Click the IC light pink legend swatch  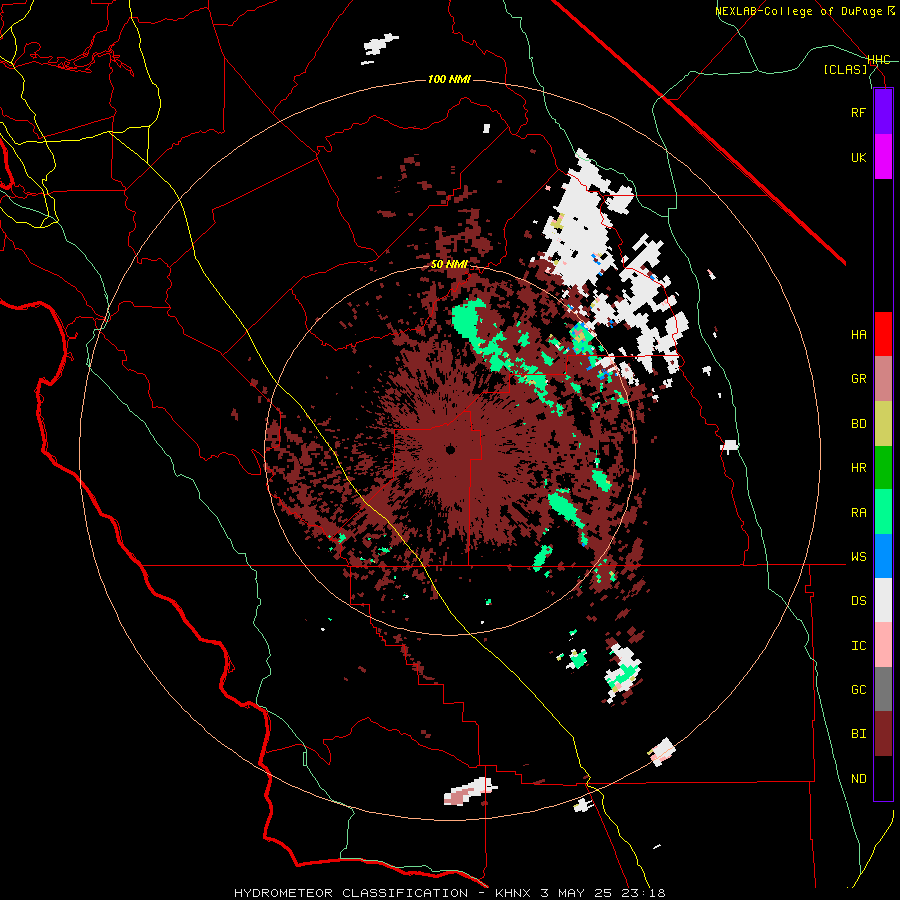(x=883, y=645)
